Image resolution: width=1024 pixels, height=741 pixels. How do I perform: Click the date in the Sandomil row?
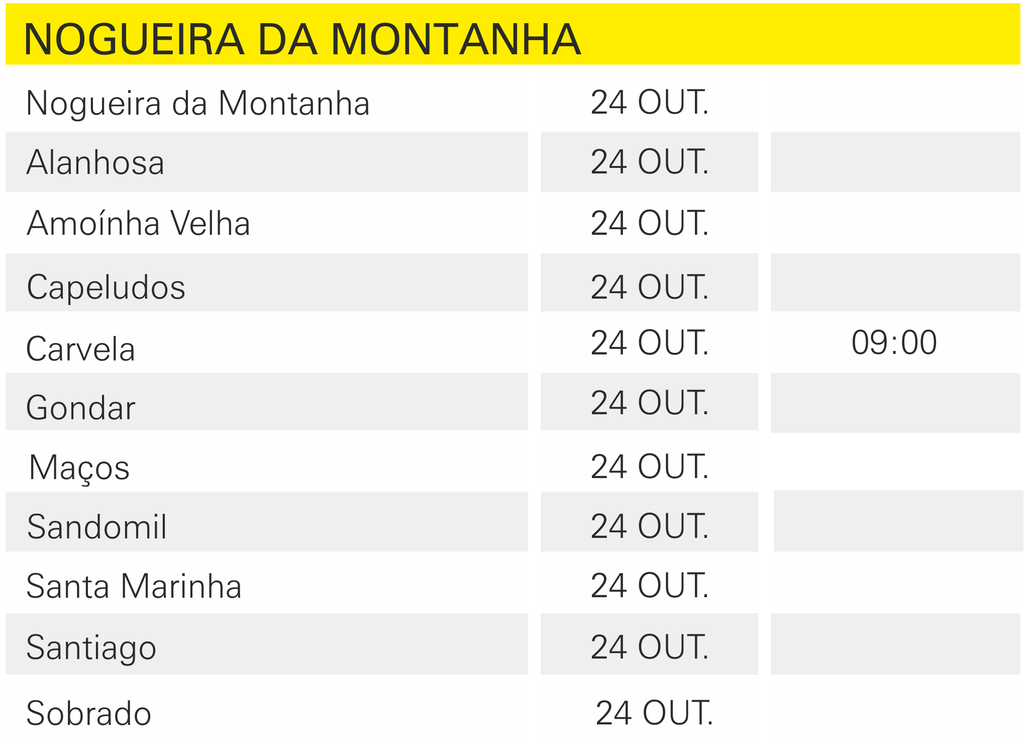649,526
